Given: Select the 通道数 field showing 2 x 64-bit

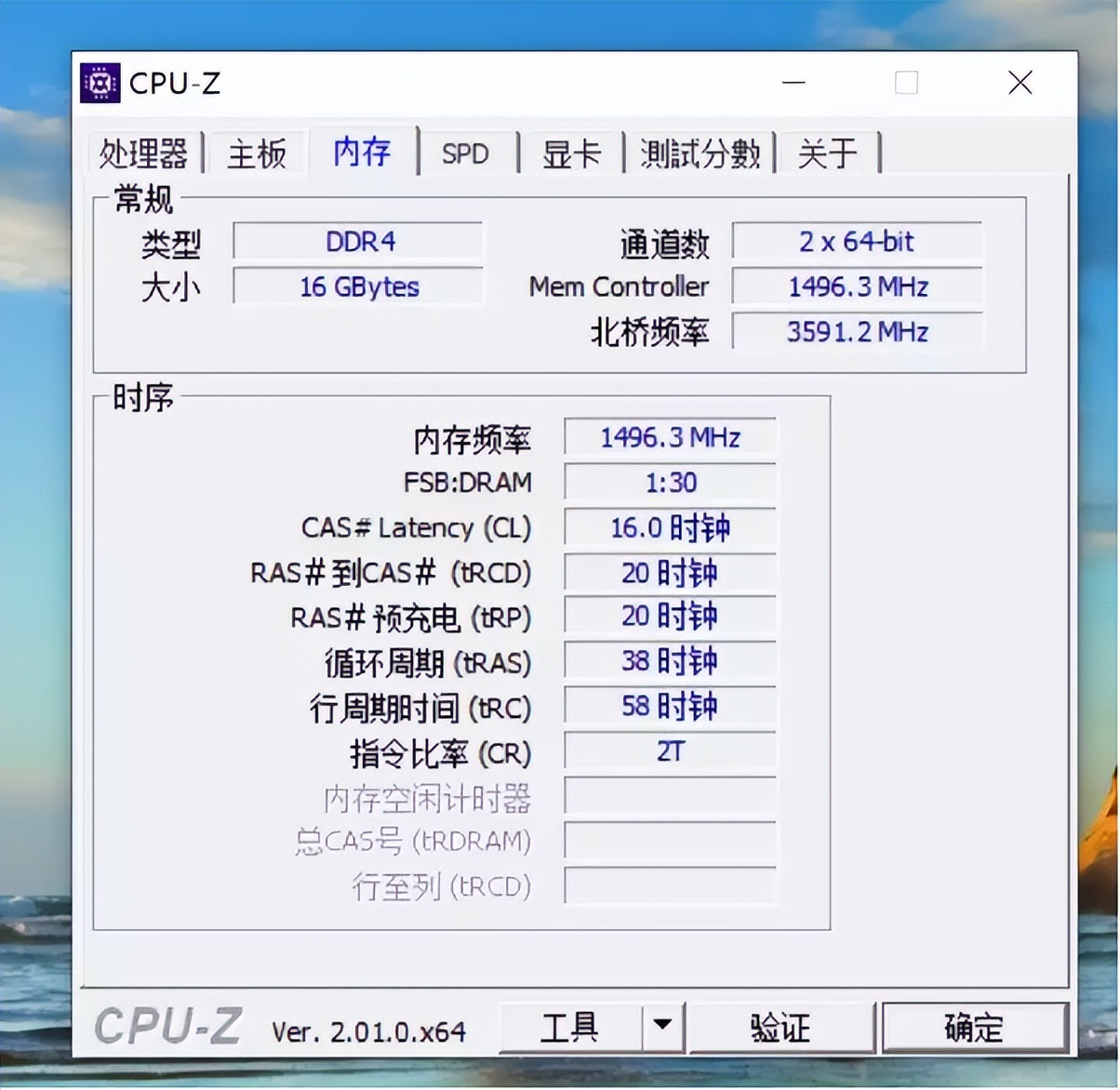Looking at the screenshot, I should (856, 242).
